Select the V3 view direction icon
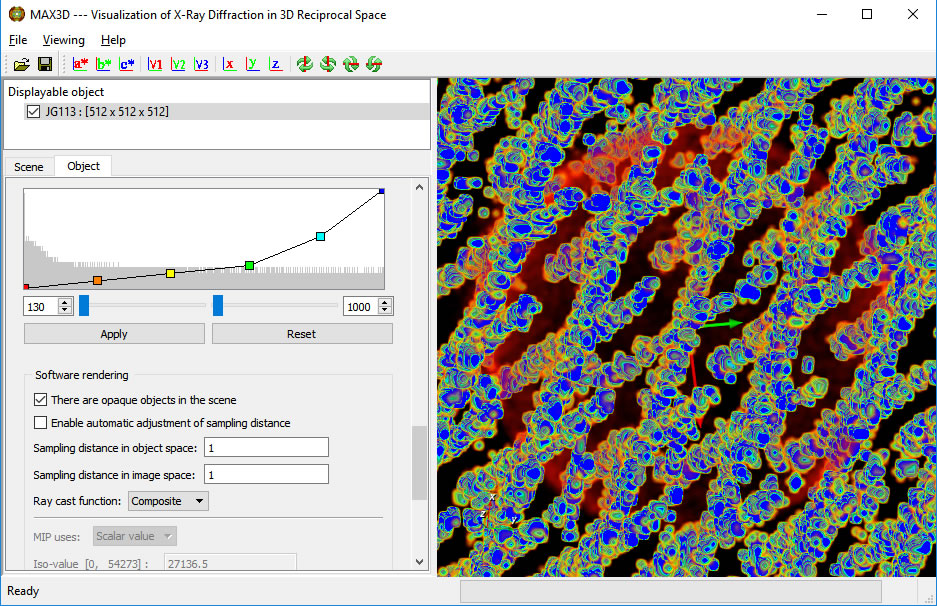The image size is (937, 606). (202, 64)
